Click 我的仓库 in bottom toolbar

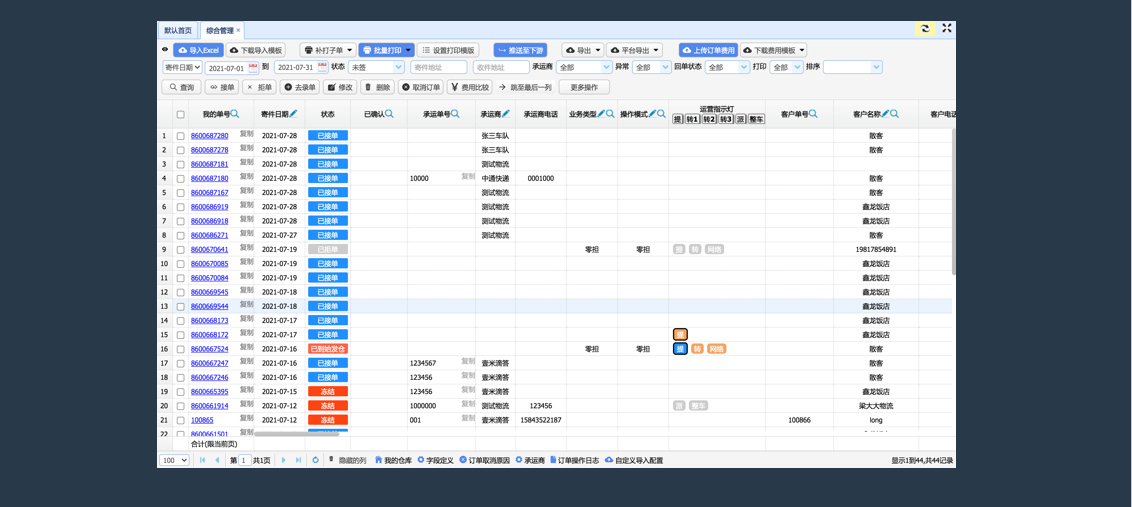point(393,460)
